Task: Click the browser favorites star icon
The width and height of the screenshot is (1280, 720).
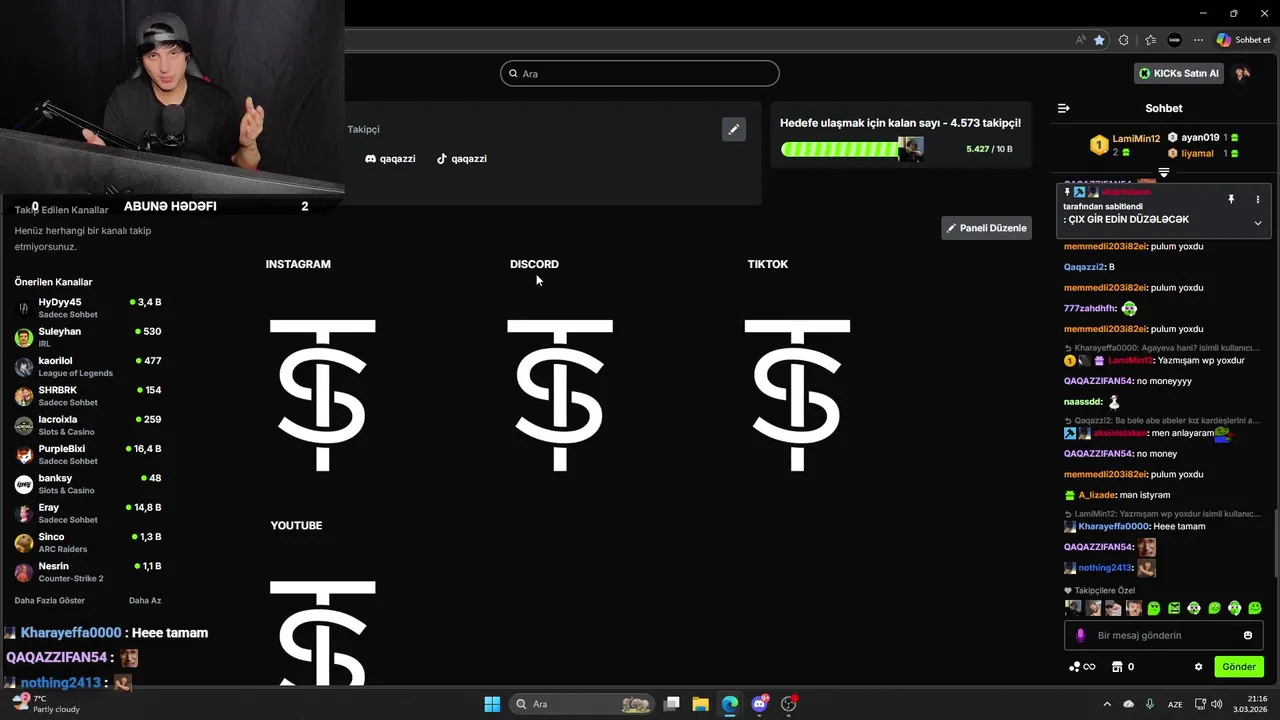Action: [x=1099, y=40]
